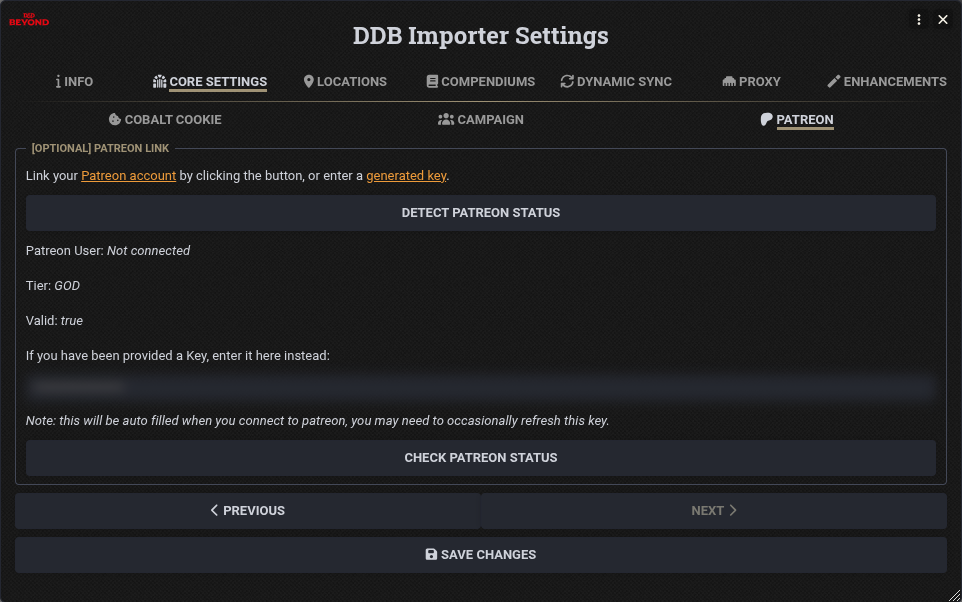Focus the Patreon key input field
Screen dimensions: 962x602
pos(480,387)
